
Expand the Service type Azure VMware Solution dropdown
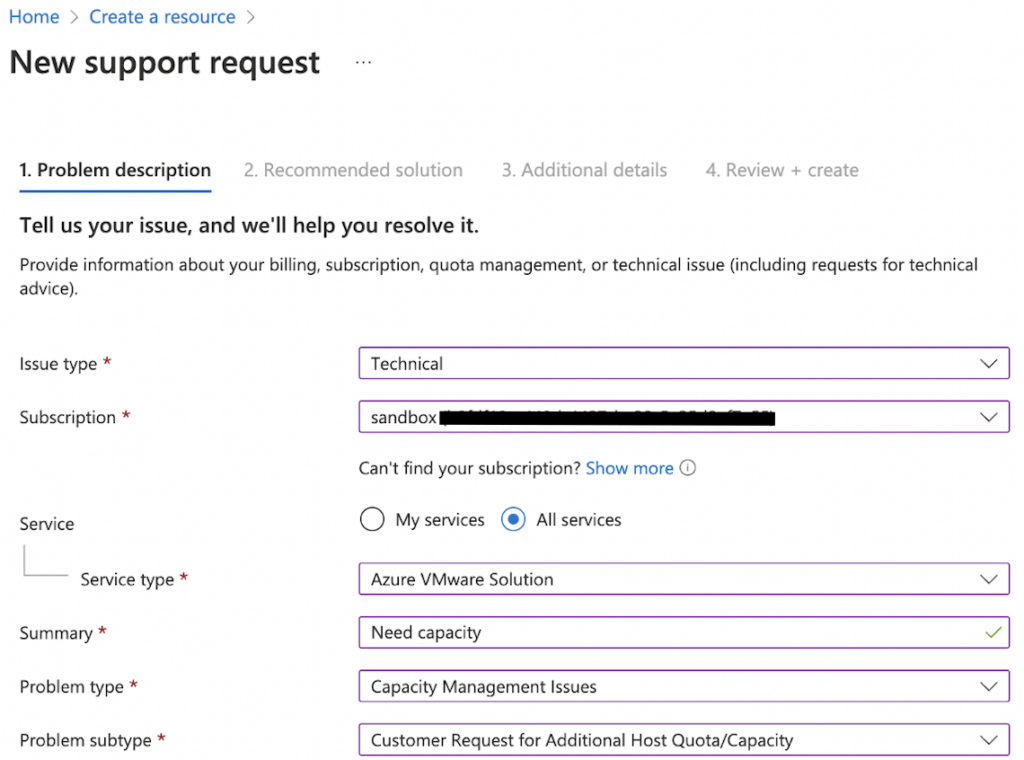tap(670, 579)
